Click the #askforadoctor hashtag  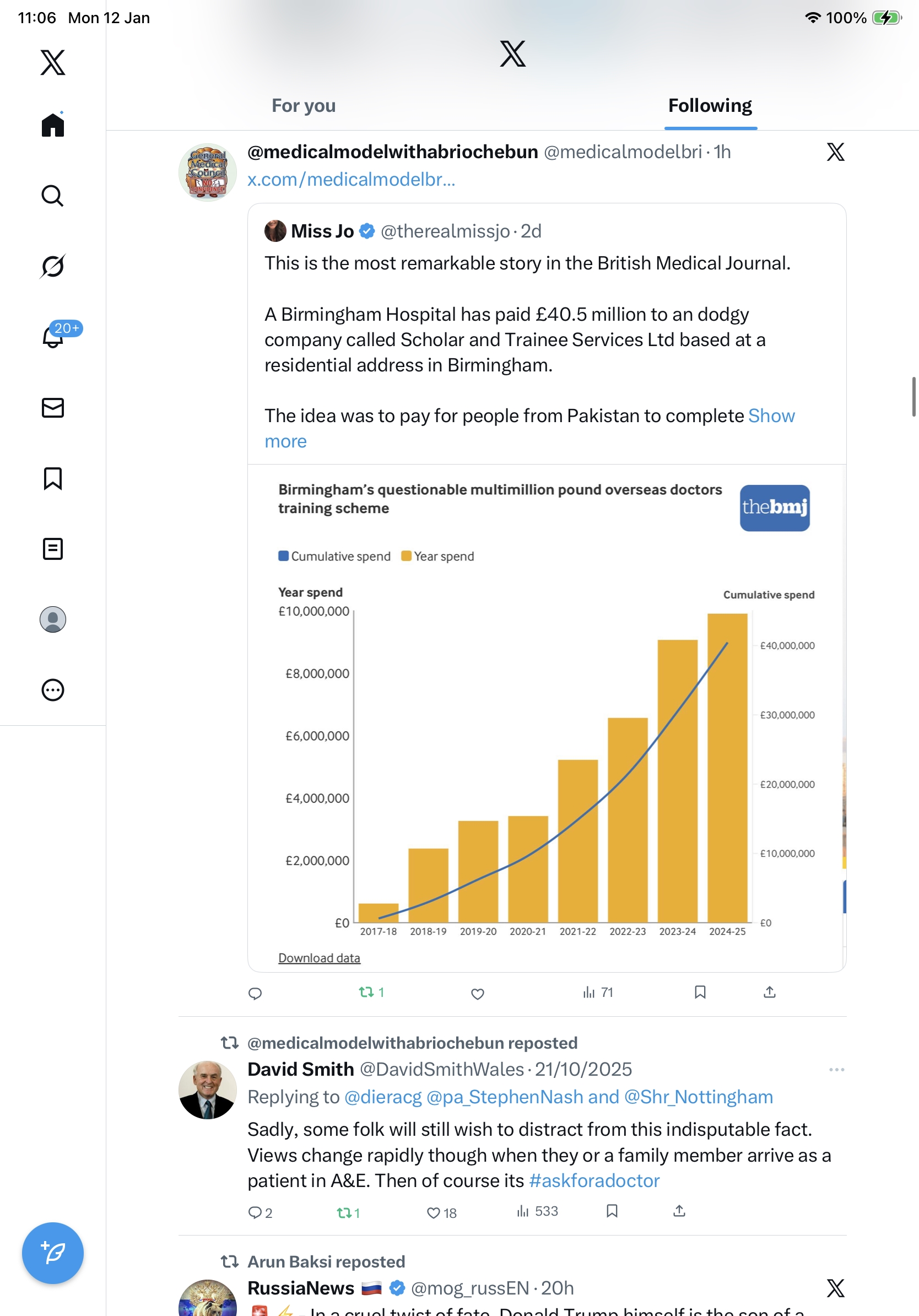(594, 1181)
